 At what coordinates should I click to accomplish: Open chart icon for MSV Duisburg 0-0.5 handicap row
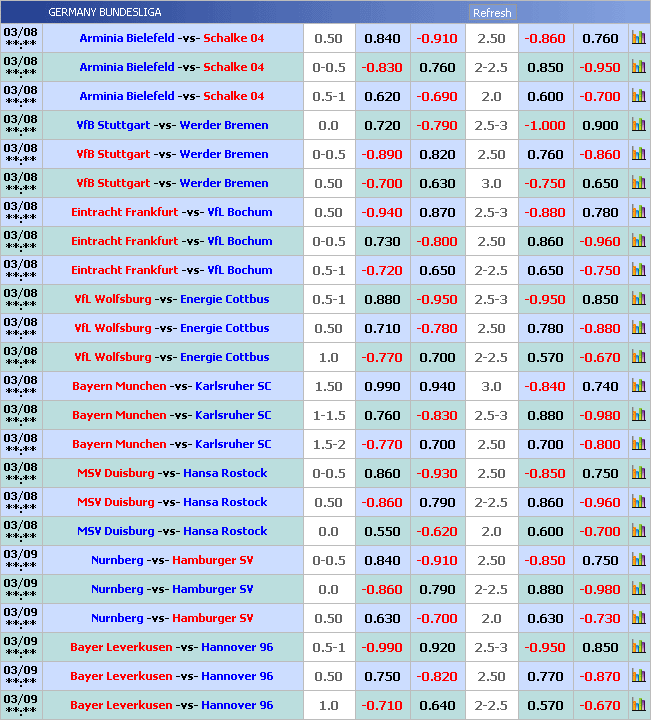click(639, 472)
